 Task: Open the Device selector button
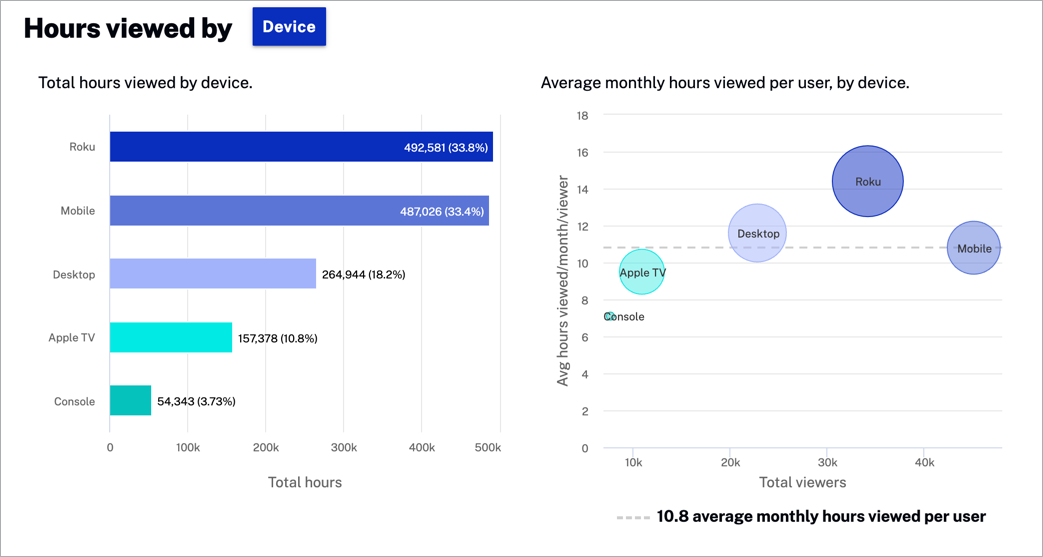(x=289, y=27)
